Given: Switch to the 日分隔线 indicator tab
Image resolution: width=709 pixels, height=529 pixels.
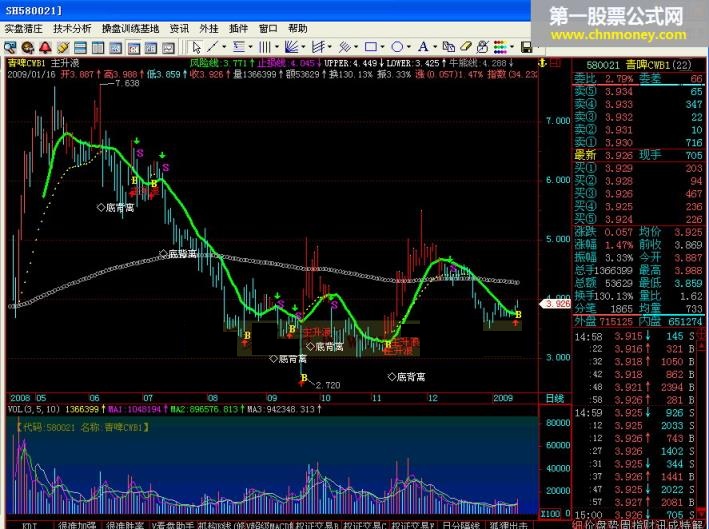Looking at the screenshot, I should click(x=461, y=525).
